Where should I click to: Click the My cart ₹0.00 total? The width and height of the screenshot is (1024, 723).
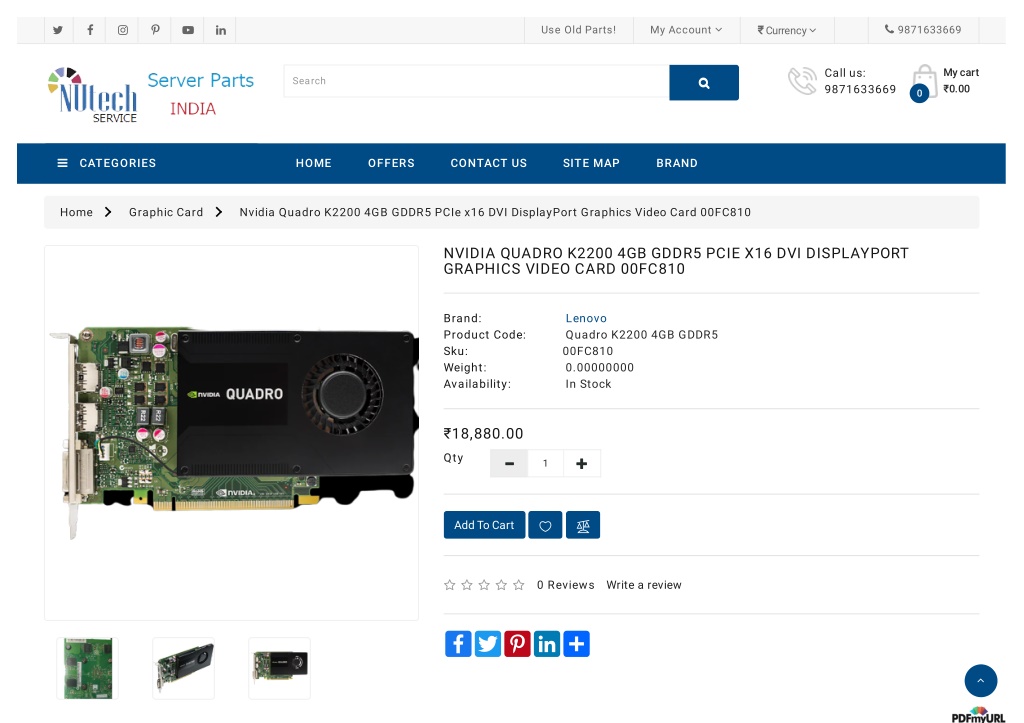(x=957, y=89)
